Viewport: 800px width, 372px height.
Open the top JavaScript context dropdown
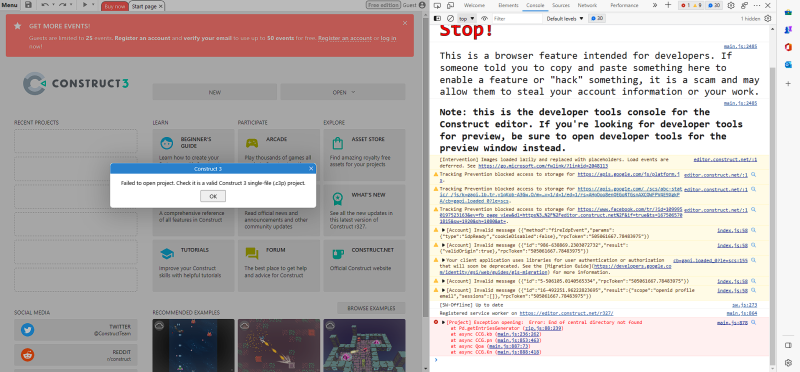click(x=466, y=18)
